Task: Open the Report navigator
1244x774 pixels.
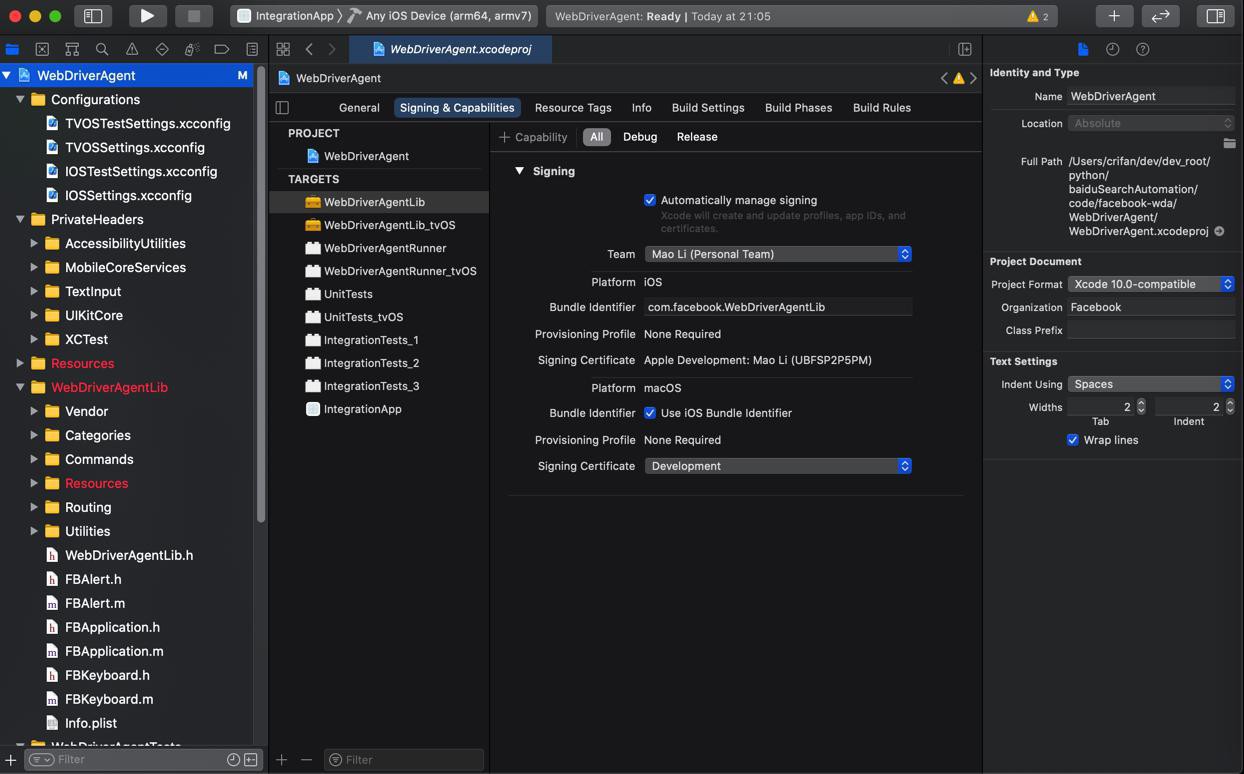Action: pyautogui.click(x=252, y=49)
